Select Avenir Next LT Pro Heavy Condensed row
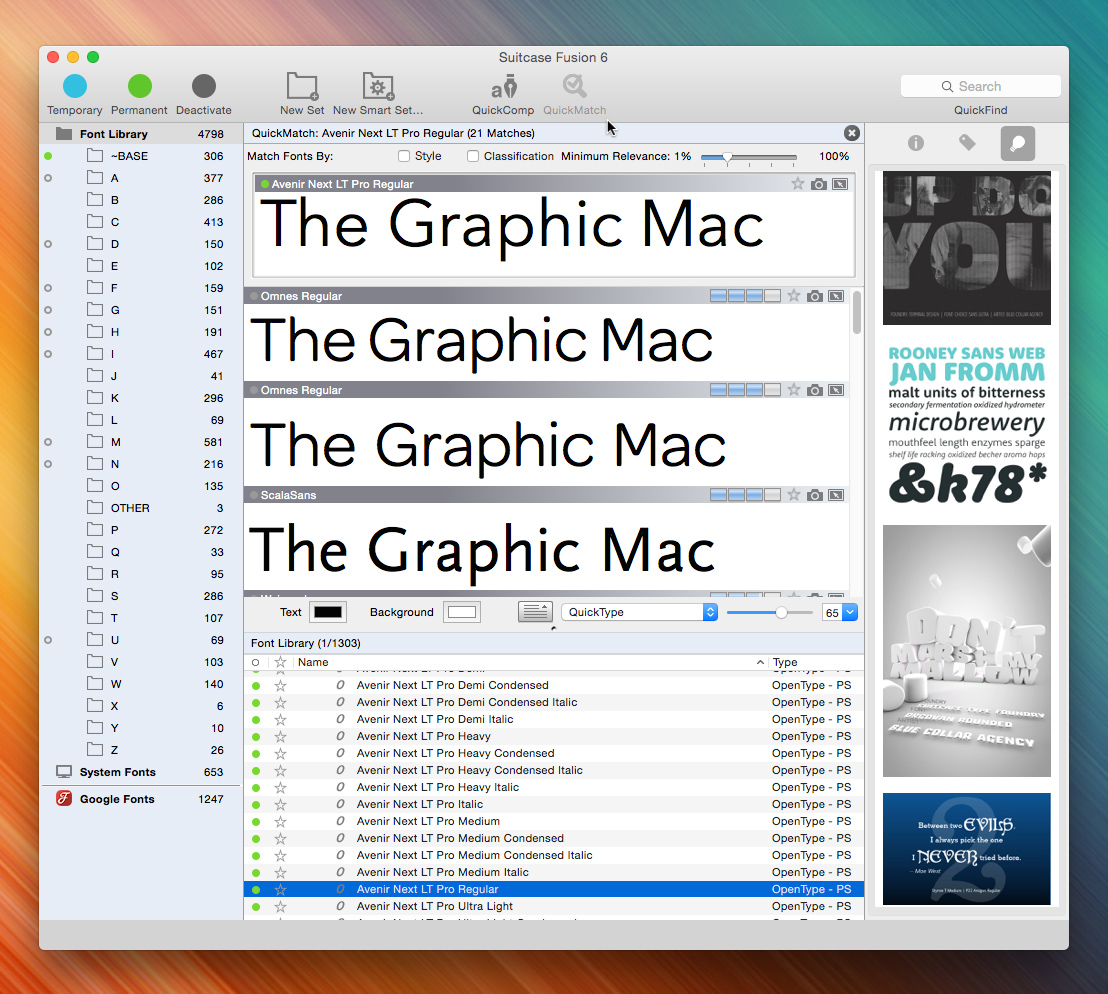1108x994 pixels. pyautogui.click(x=554, y=753)
